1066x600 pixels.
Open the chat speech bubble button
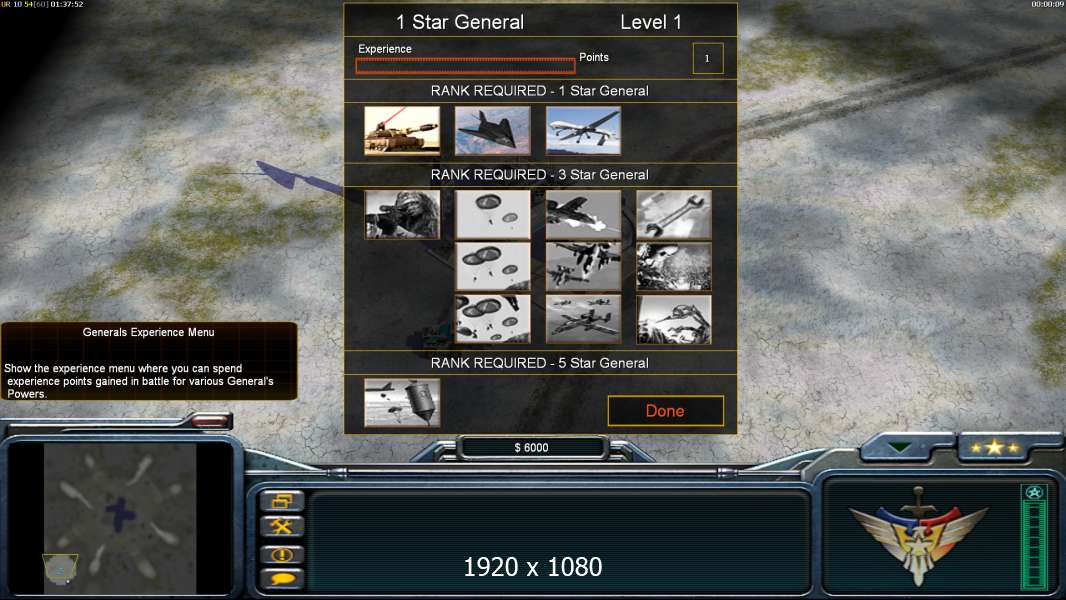coord(281,579)
